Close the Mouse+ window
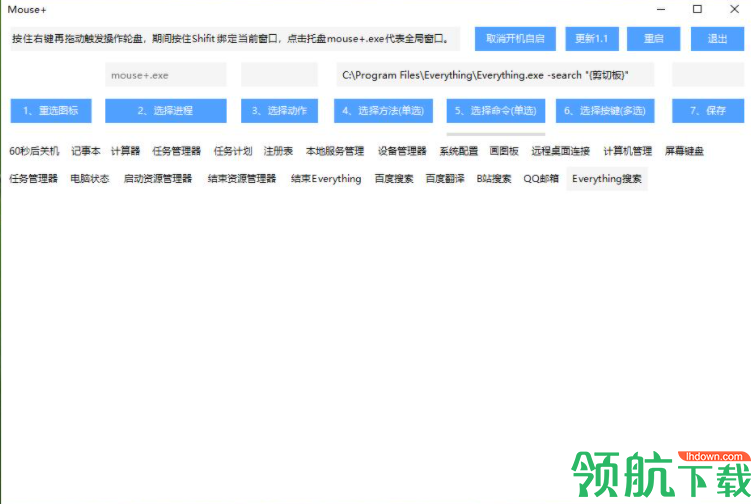751x504 pixels. [734, 9]
